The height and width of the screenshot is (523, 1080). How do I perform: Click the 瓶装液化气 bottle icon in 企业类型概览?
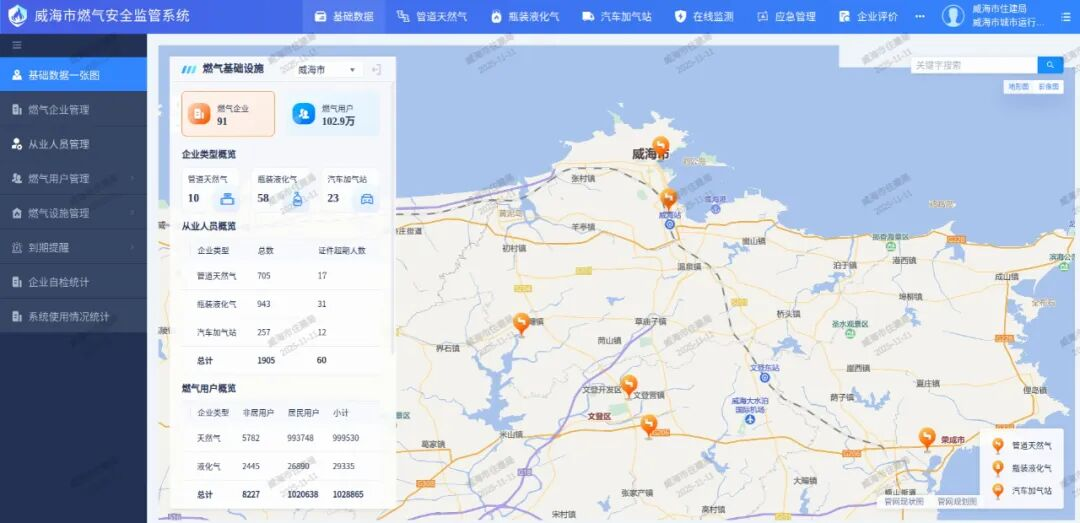[298, 199]
